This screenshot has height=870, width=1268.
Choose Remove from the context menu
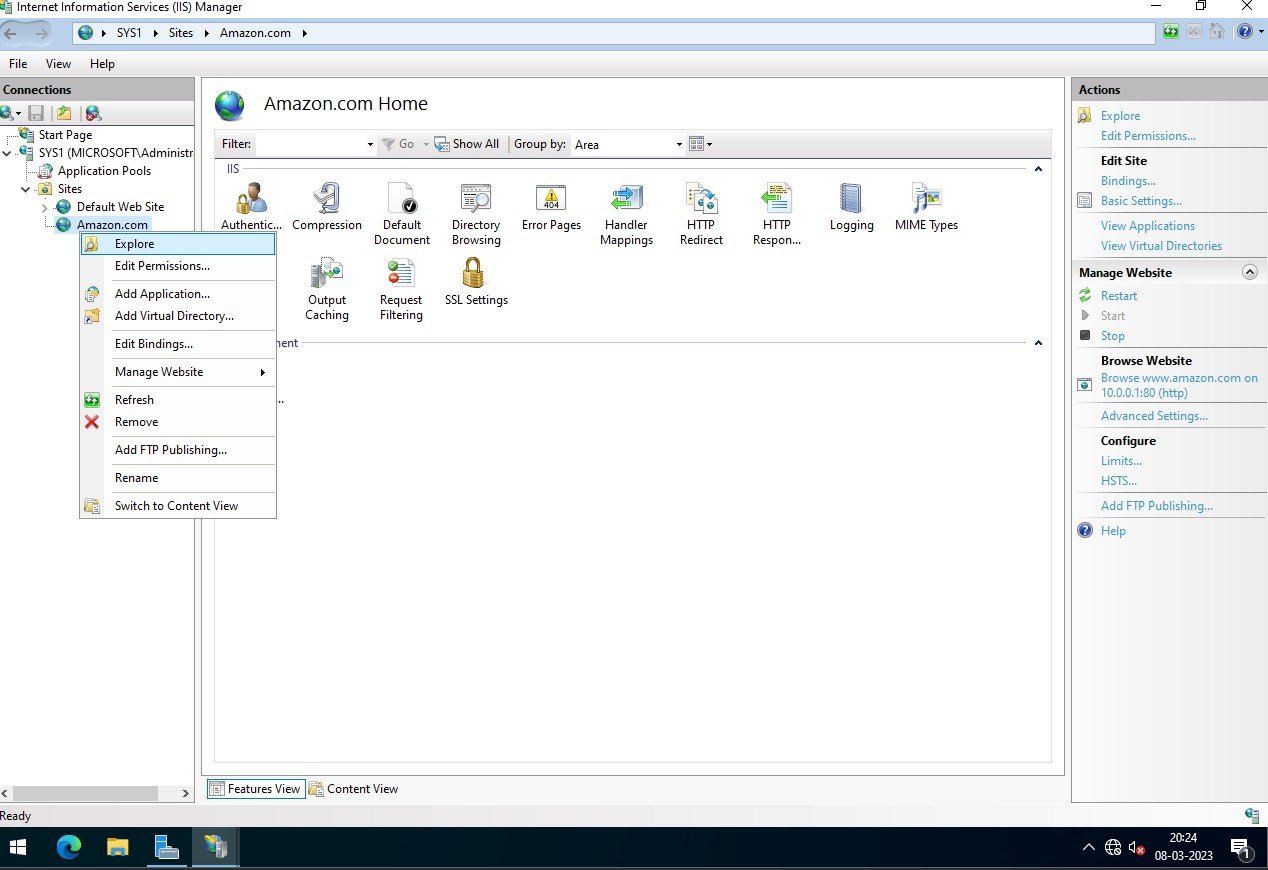[178, 422]
